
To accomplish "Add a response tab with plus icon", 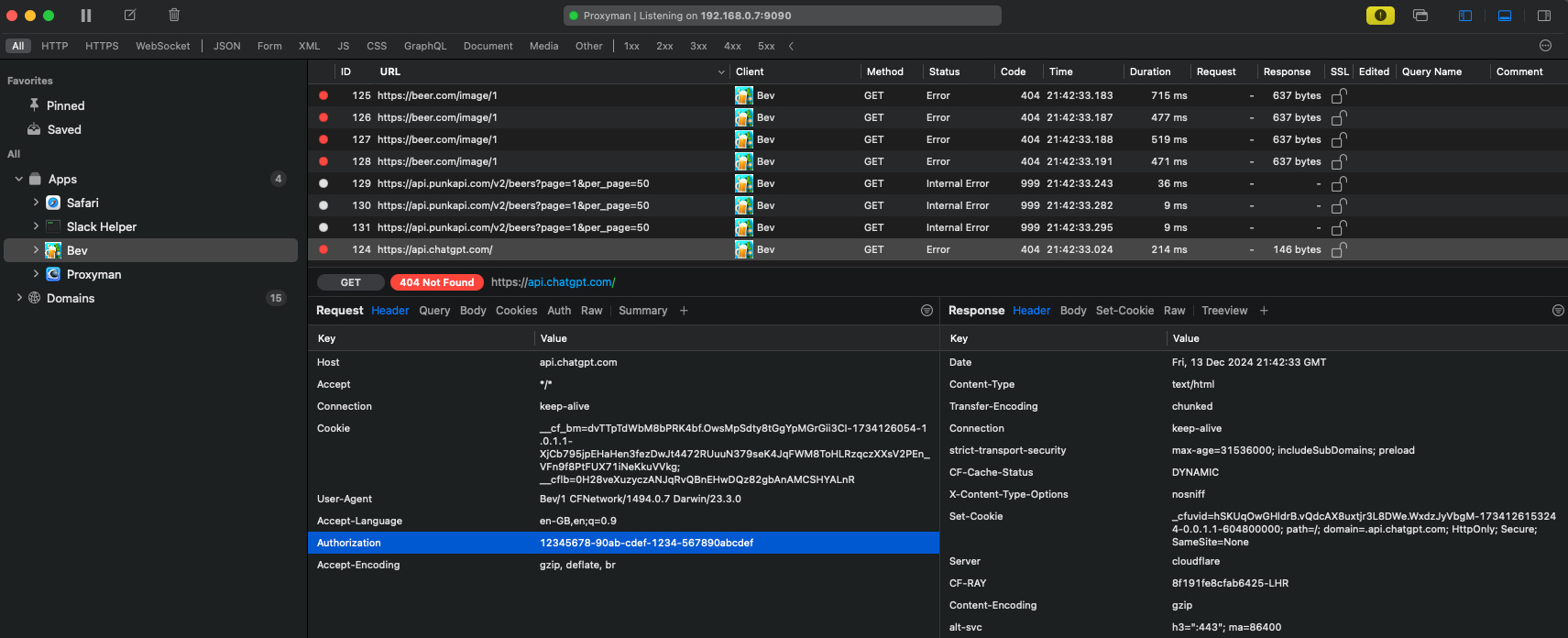I will point(1264,311).
